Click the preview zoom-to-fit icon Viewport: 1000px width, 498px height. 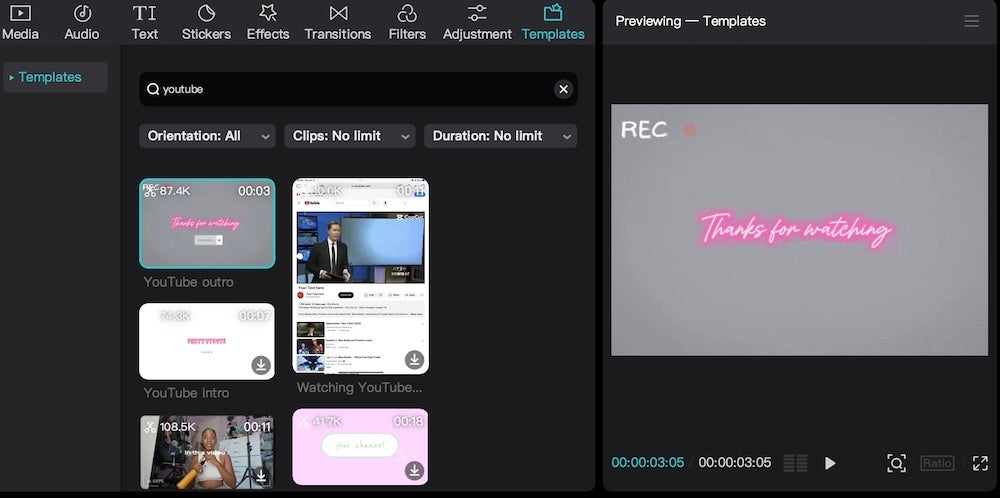(x=896, y=463)
